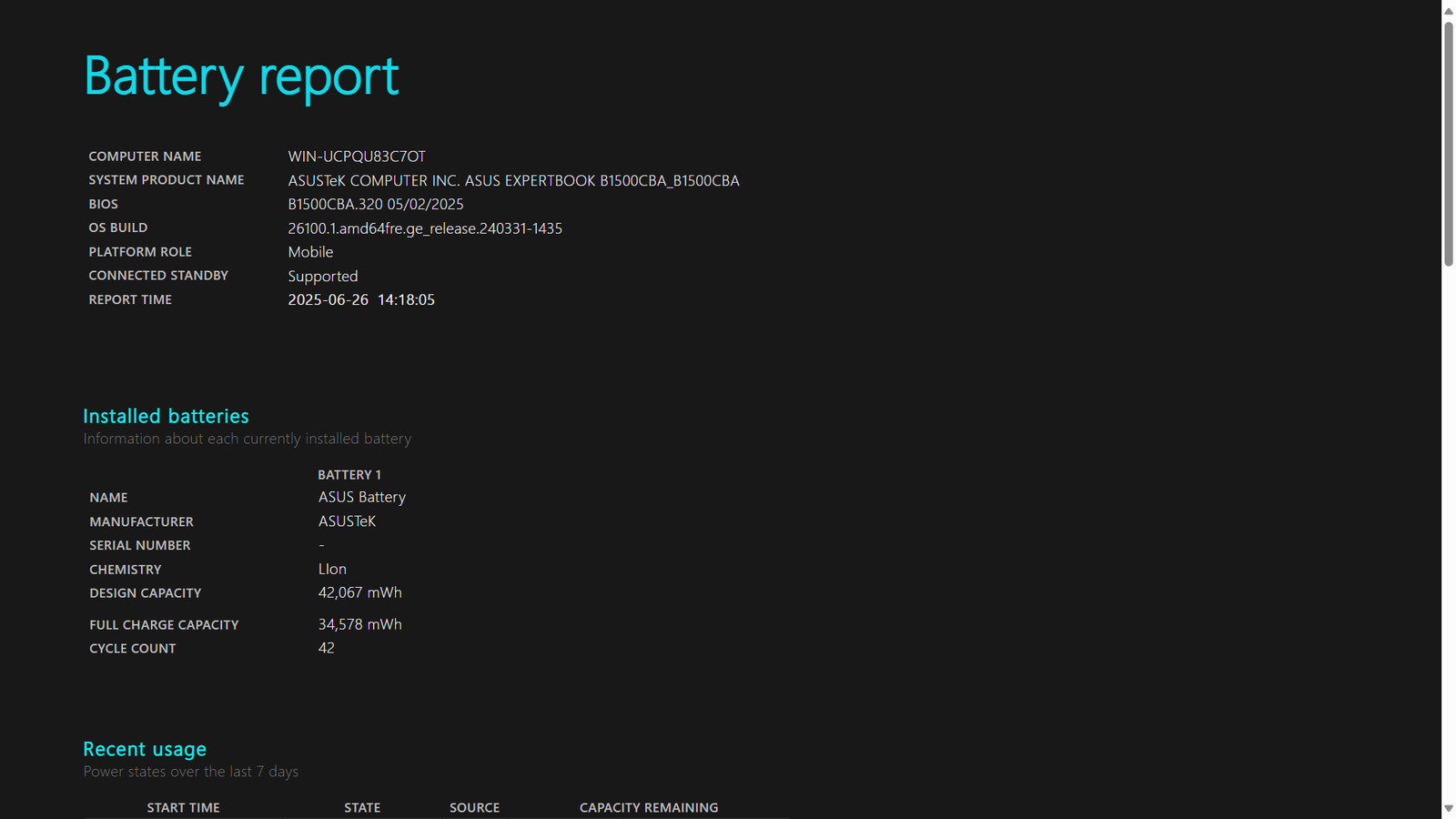Click the vertical scrollbar thumb
Image resolution: width=1456 pixels, height=819 pixels.
1449,144
